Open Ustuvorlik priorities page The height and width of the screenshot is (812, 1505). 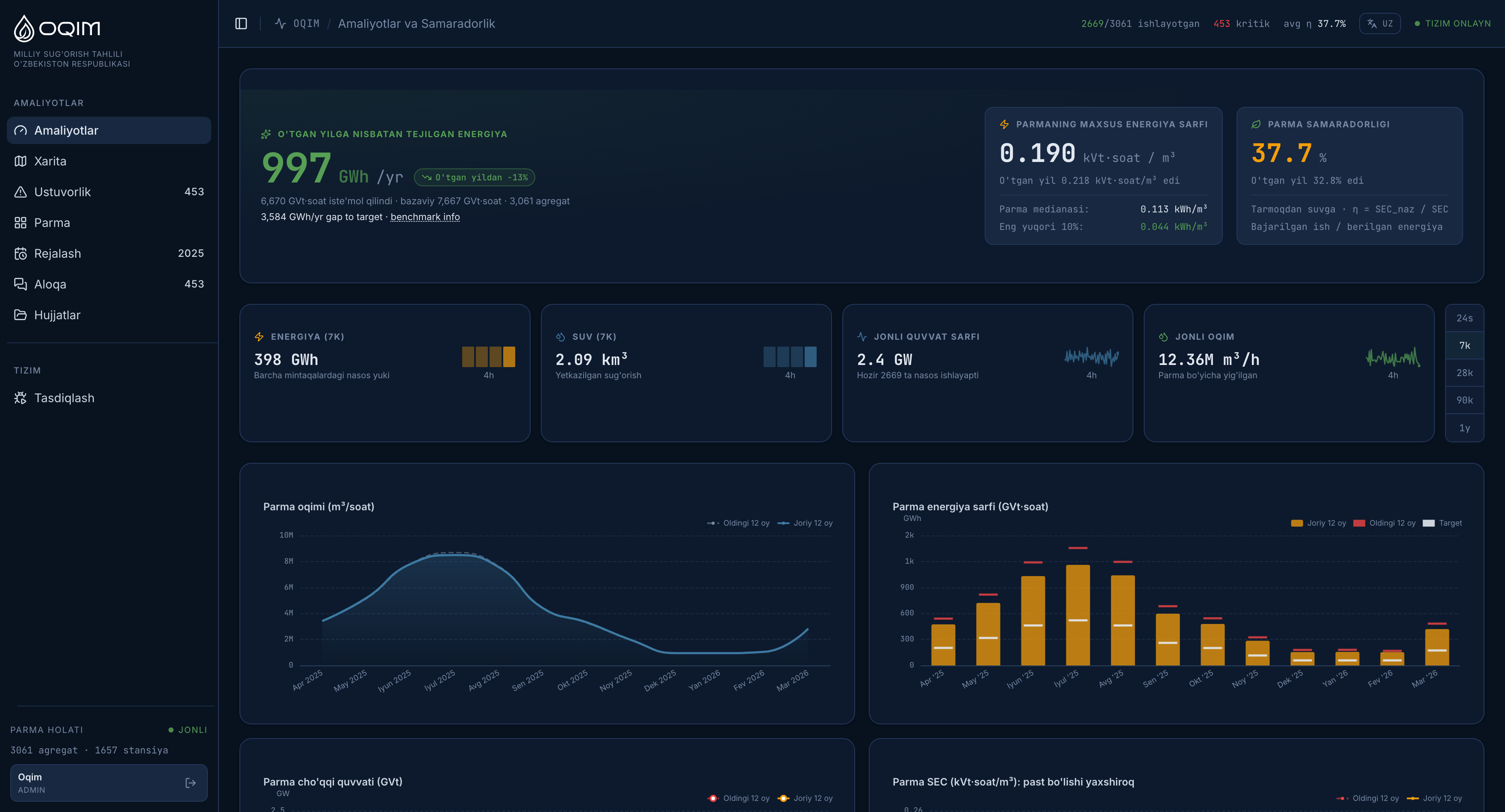tap(109, 191)
